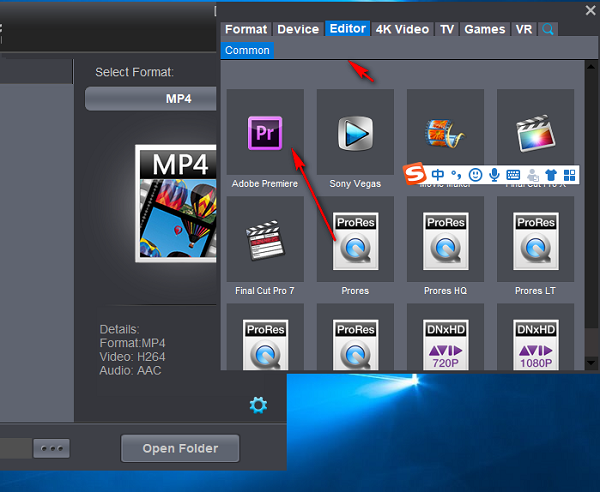Pick the Movie Maker filmstrip icon
The width and height of the screenshot is (600, 492).
pos(445,133)
